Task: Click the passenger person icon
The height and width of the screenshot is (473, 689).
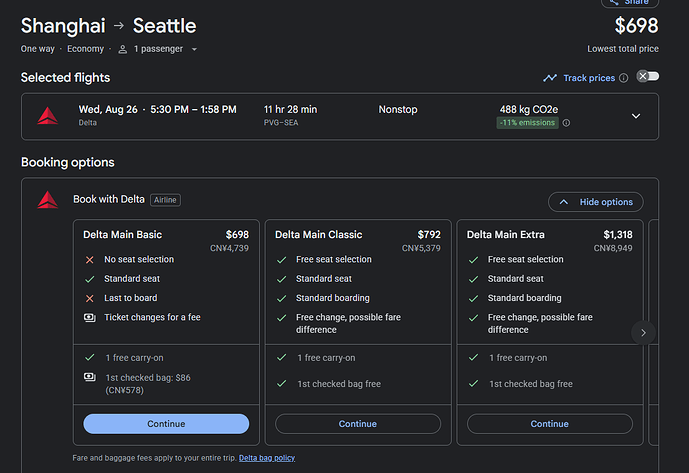Action: tap(123, 49)
